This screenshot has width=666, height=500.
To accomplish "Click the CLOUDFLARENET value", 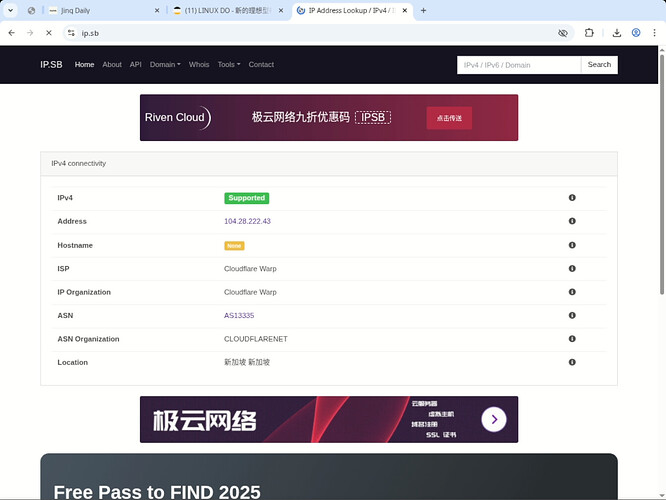I will (256, 339).
